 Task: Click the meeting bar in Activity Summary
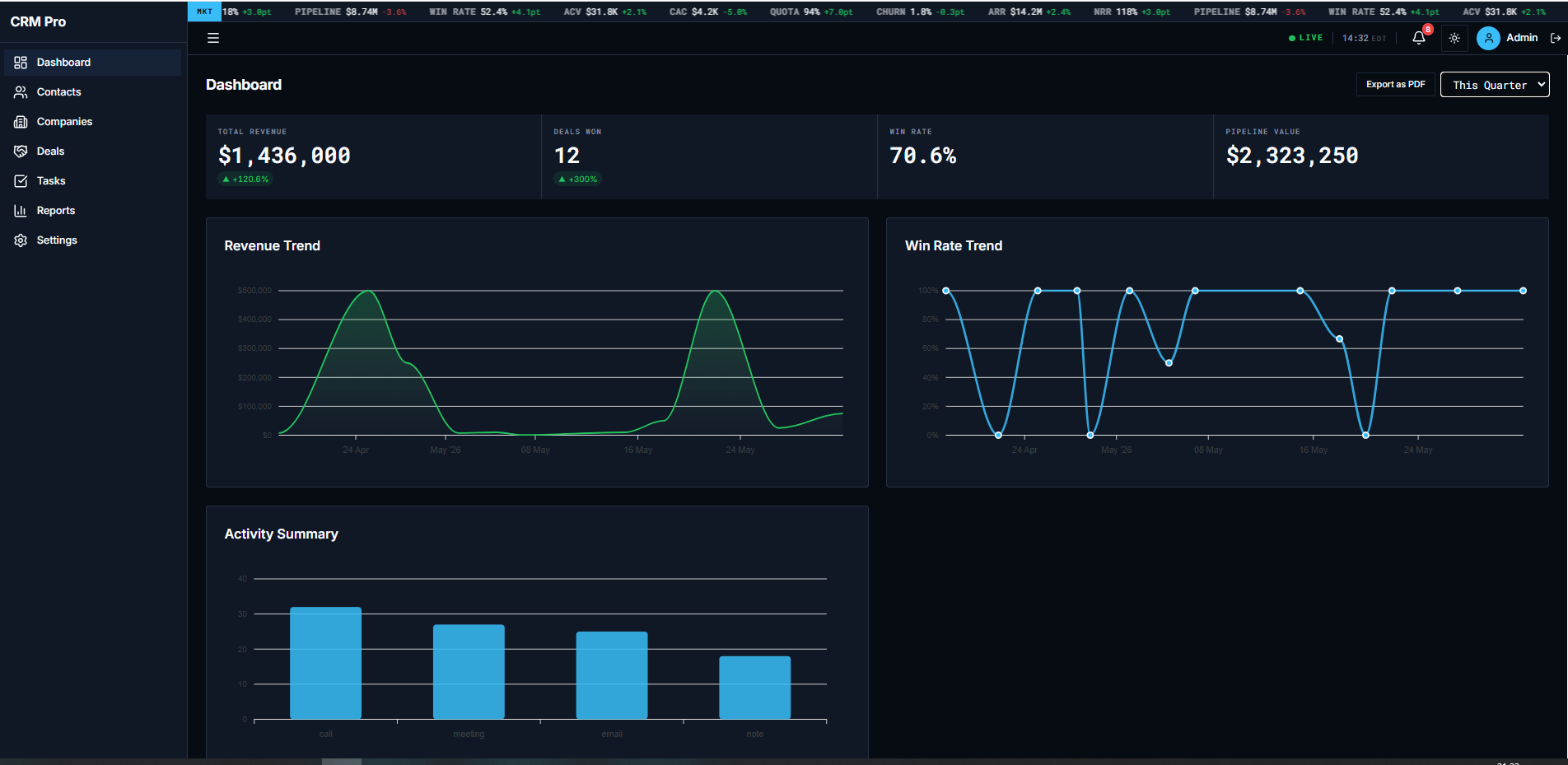point(469,672)
